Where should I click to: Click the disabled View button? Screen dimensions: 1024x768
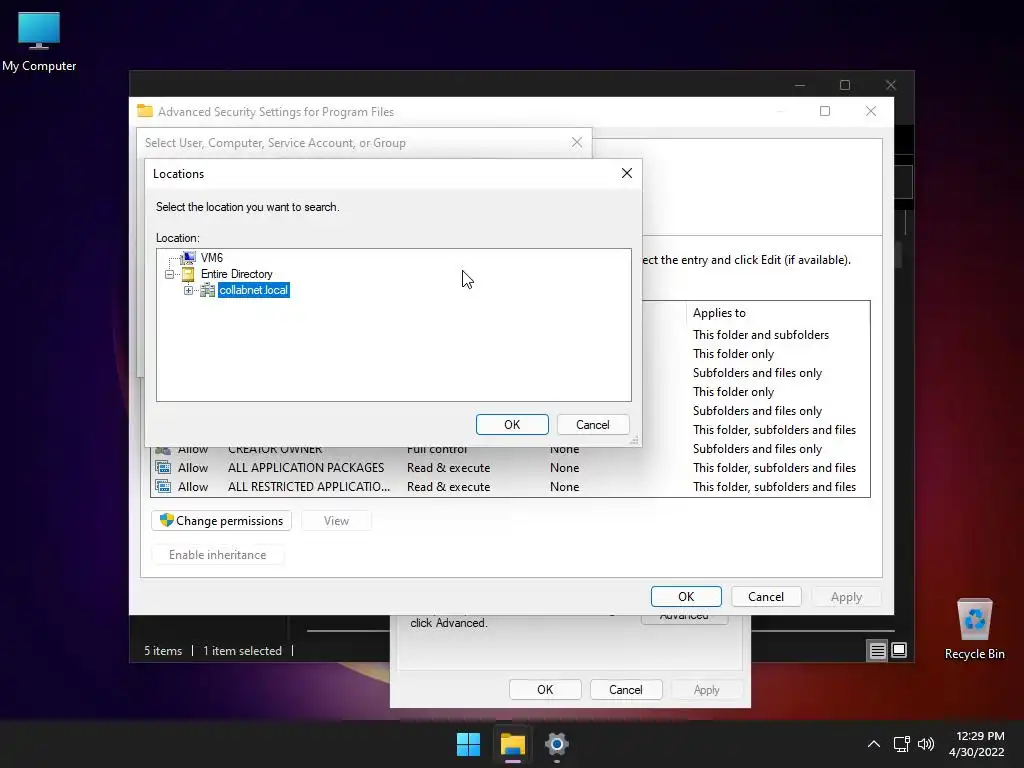[x=336, y=520]
